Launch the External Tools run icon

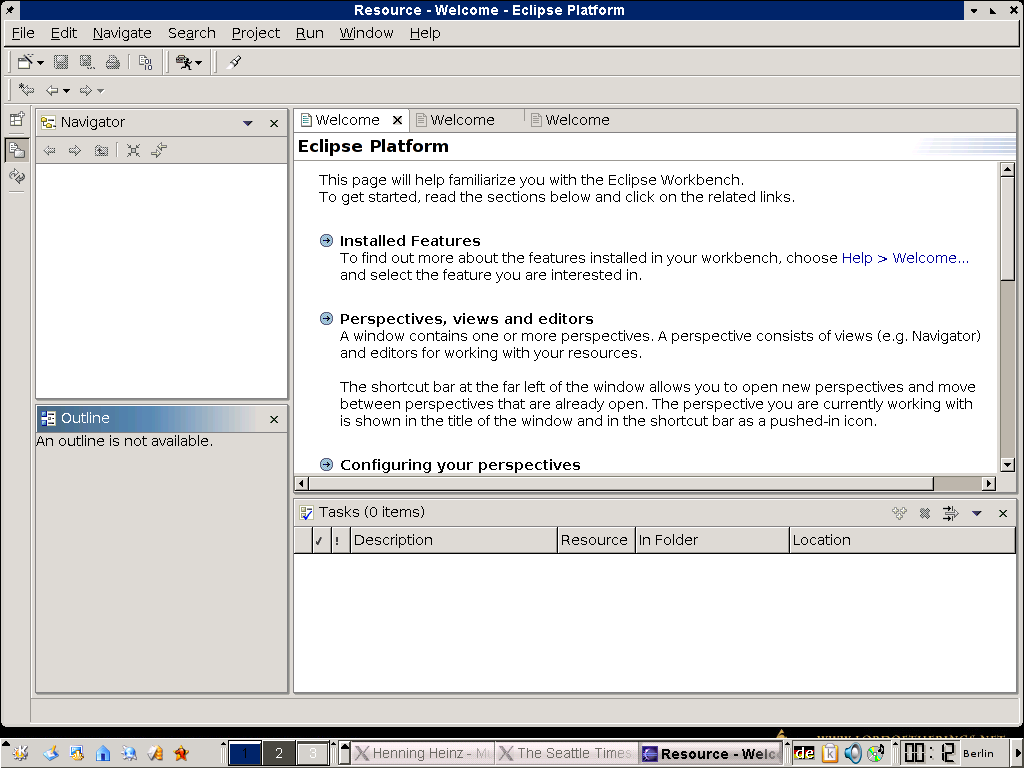(184, 62)
